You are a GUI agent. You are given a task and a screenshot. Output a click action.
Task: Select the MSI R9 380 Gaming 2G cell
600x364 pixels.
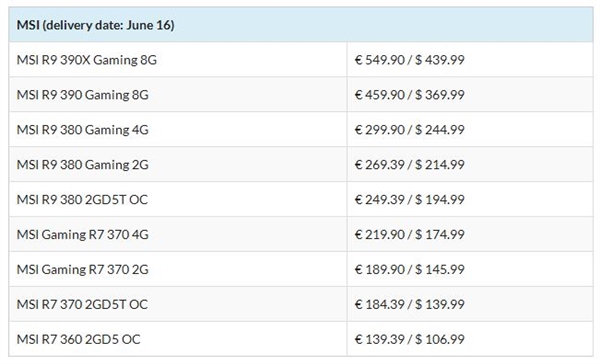(x=178, y=164)
